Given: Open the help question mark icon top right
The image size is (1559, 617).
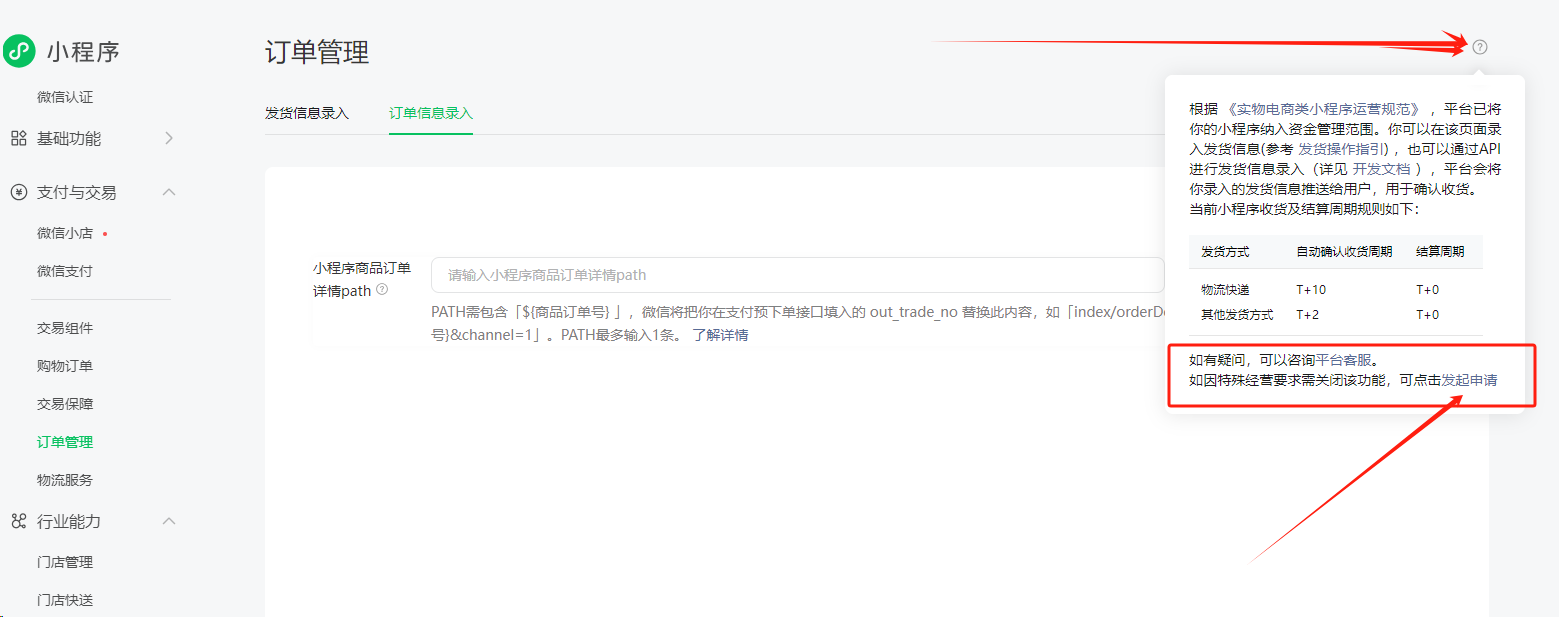Looking at the screenshot, I should (x=1480, y=46).
